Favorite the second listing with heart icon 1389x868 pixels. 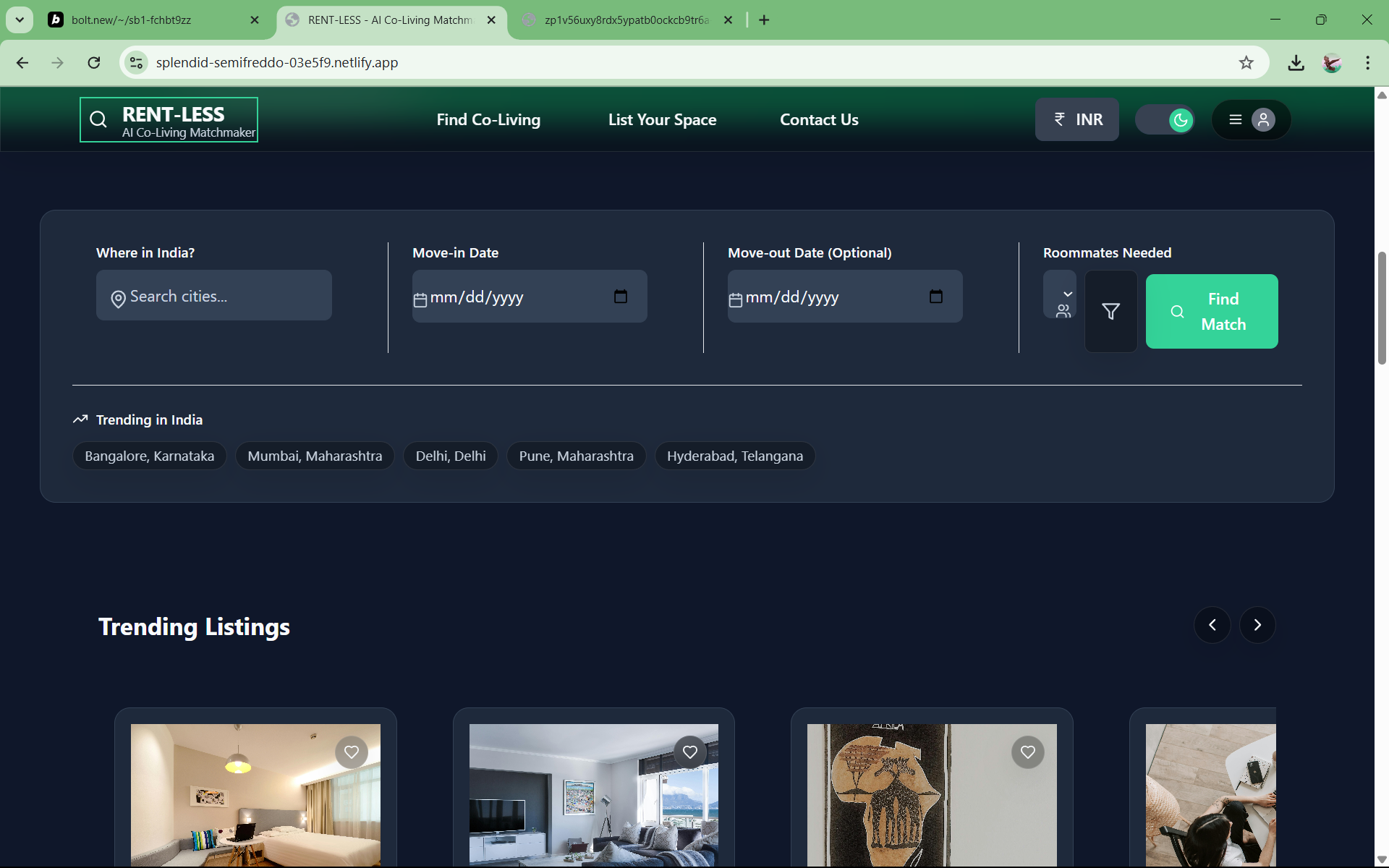tap(690, 752)
